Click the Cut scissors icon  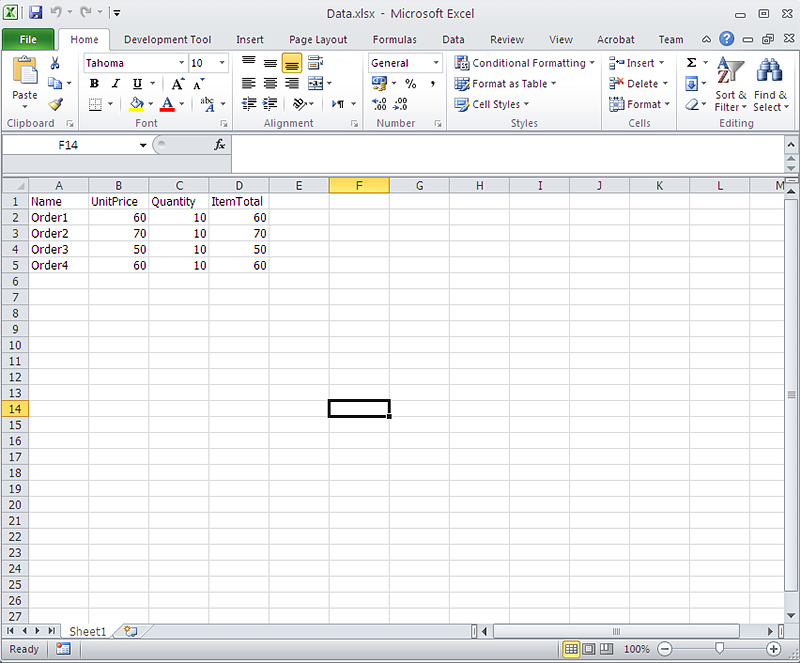(55, 63)
